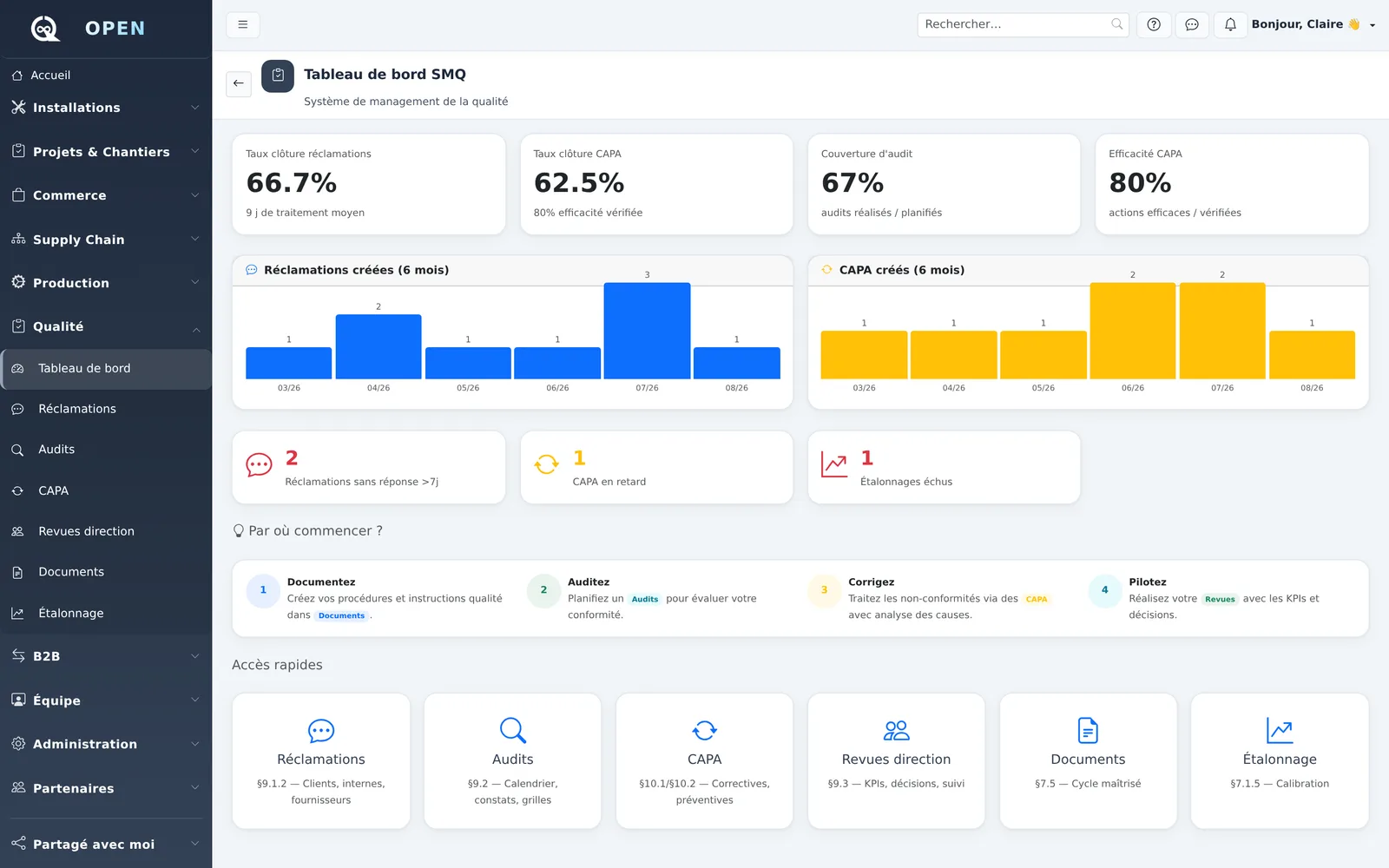Expand the B2B section chevron

195,655
